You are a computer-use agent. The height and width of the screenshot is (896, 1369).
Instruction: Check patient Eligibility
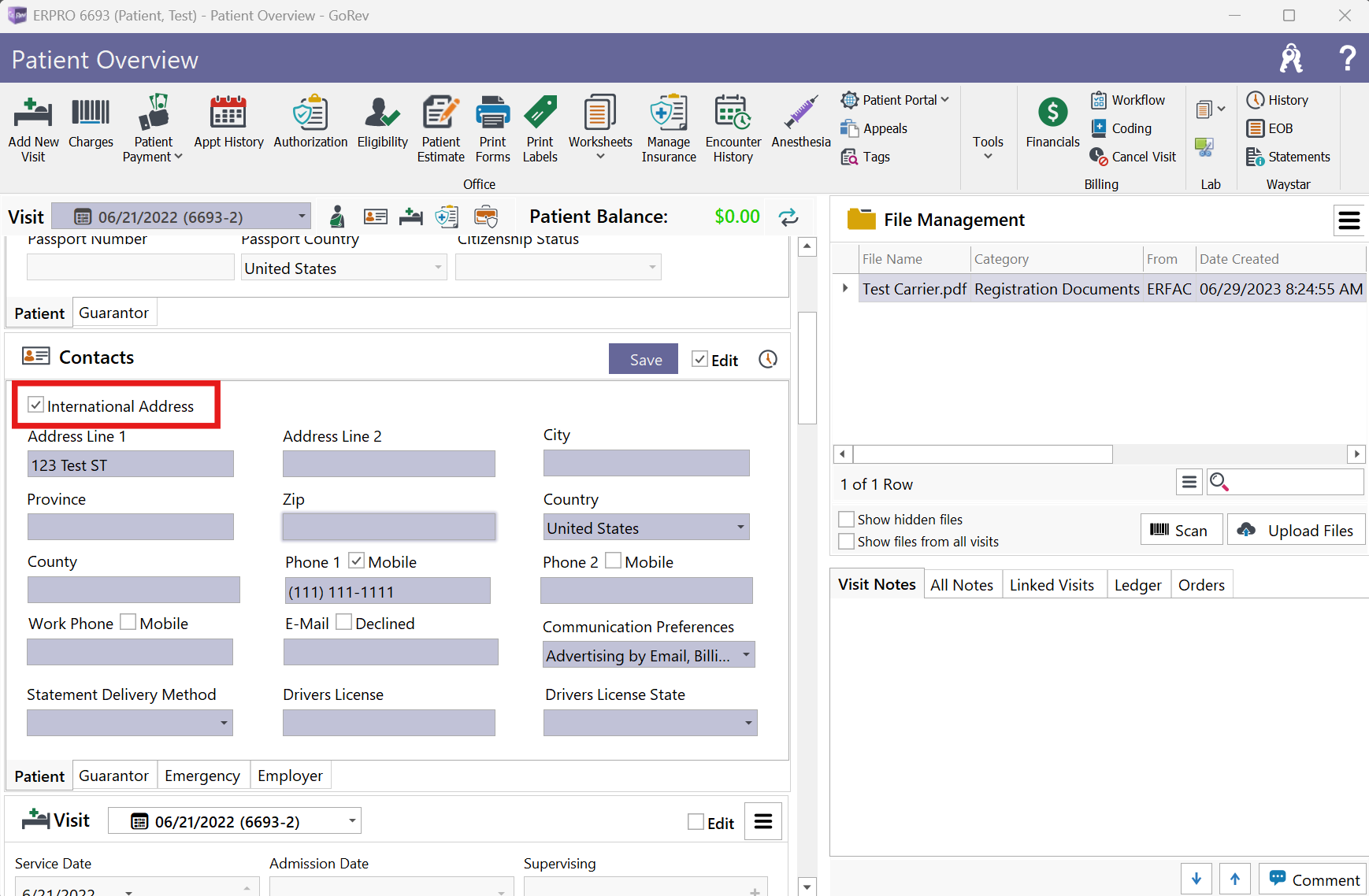382,122
